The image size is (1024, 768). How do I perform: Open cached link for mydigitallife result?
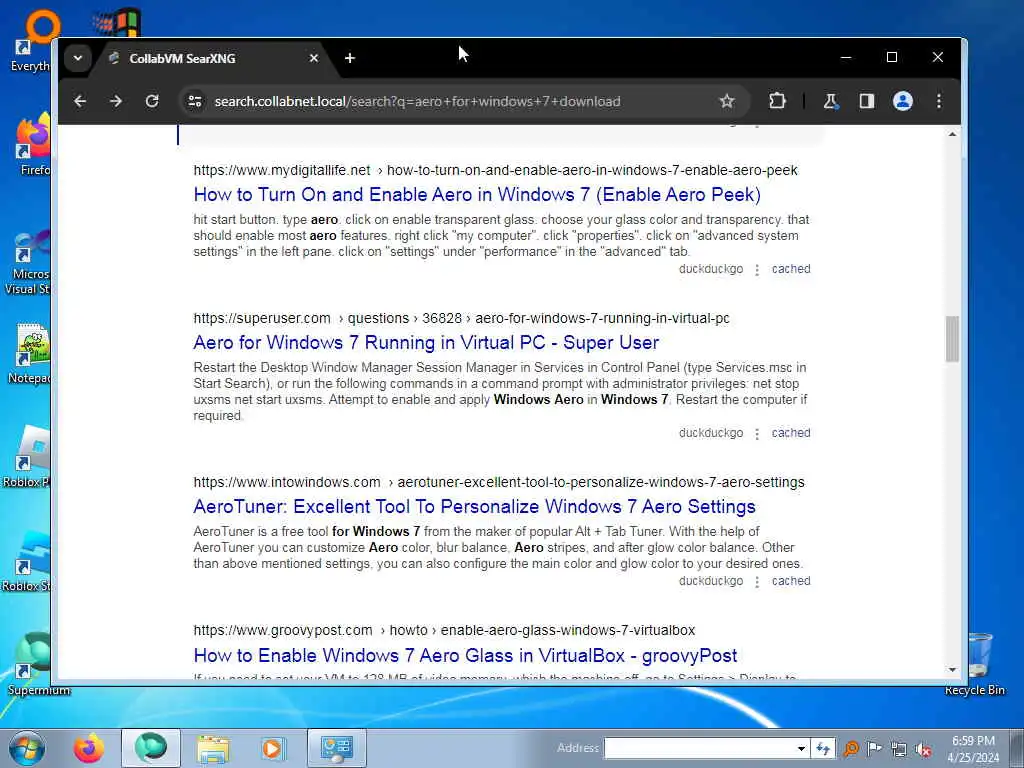click(x=791, y=269)
